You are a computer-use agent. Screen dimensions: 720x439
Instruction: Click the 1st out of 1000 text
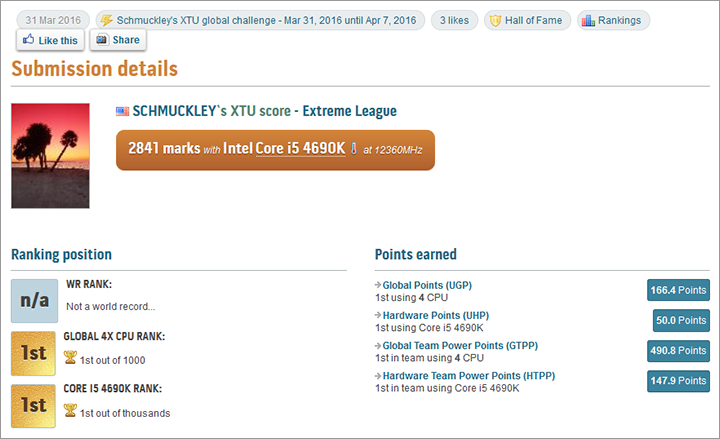(x=112, y=360)
